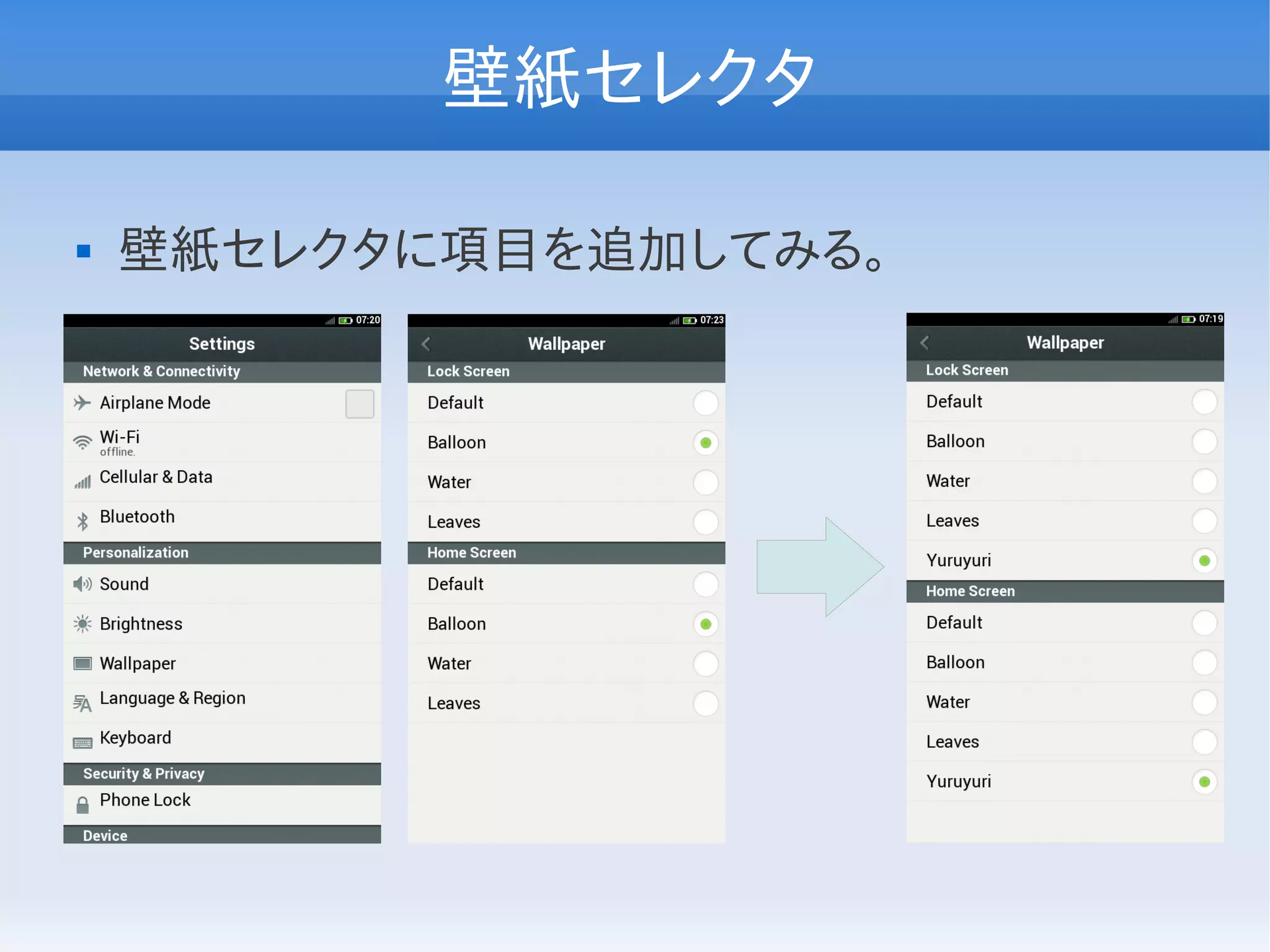Click 'Lock Screen' header in 07:23 Wallpaper screen
1270x952 pixels.
point(566,372)
